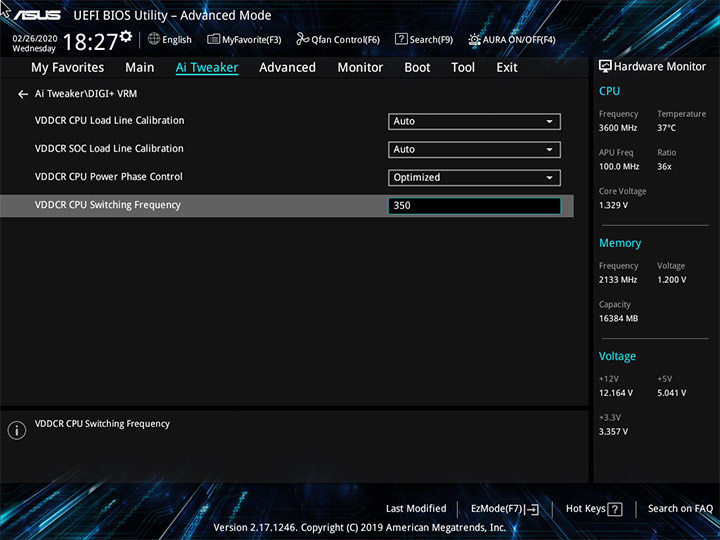Viewport: 720px width, 540px height.
Task: Open Hot Keys help
Action: point(594,509)
